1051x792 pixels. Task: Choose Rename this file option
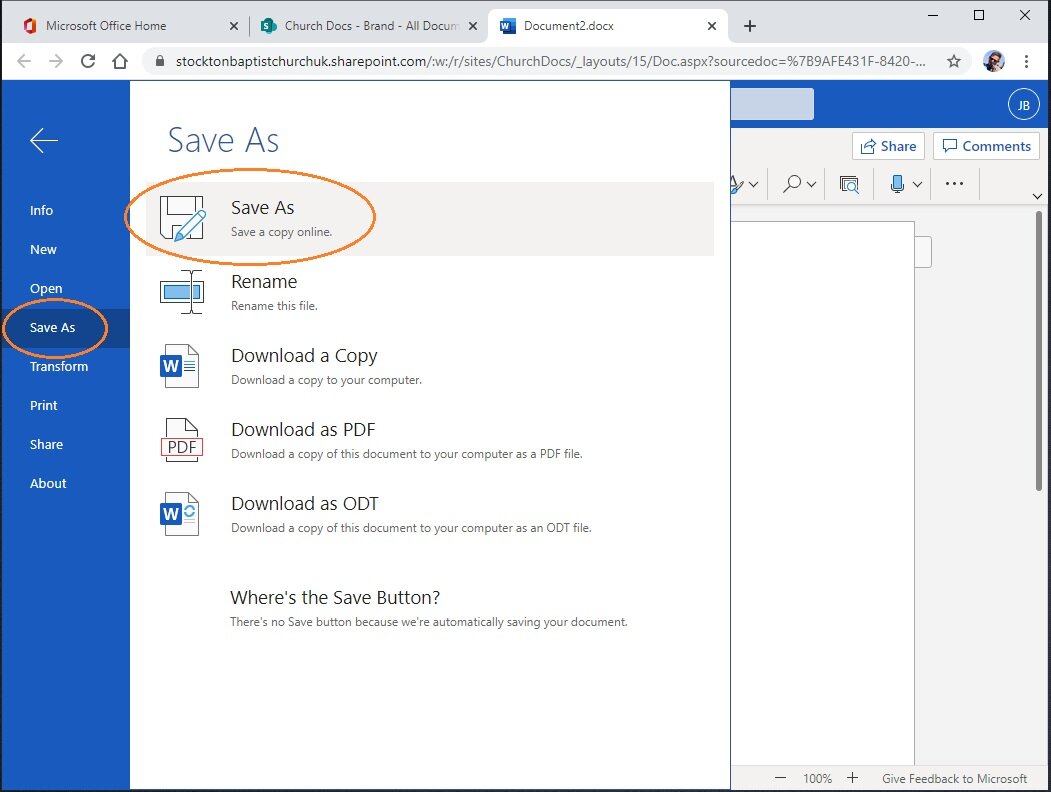pyautogui.click(x=430, y=292)
